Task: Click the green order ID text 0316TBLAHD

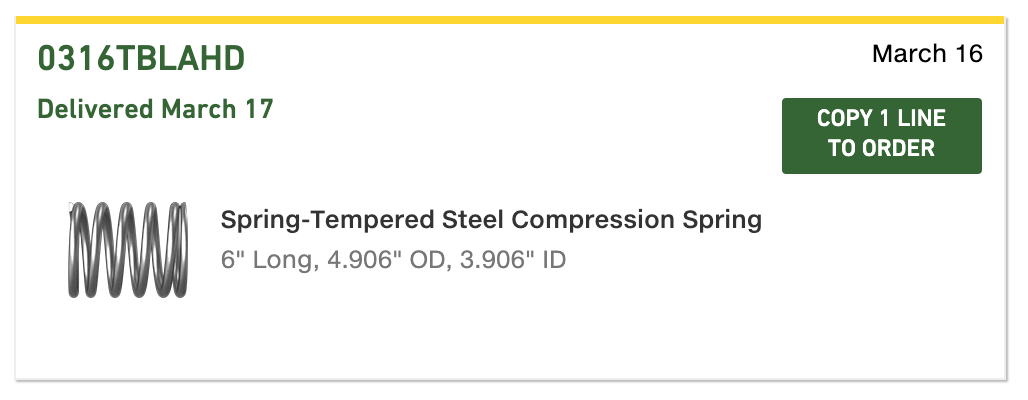Action: point(141,58)
